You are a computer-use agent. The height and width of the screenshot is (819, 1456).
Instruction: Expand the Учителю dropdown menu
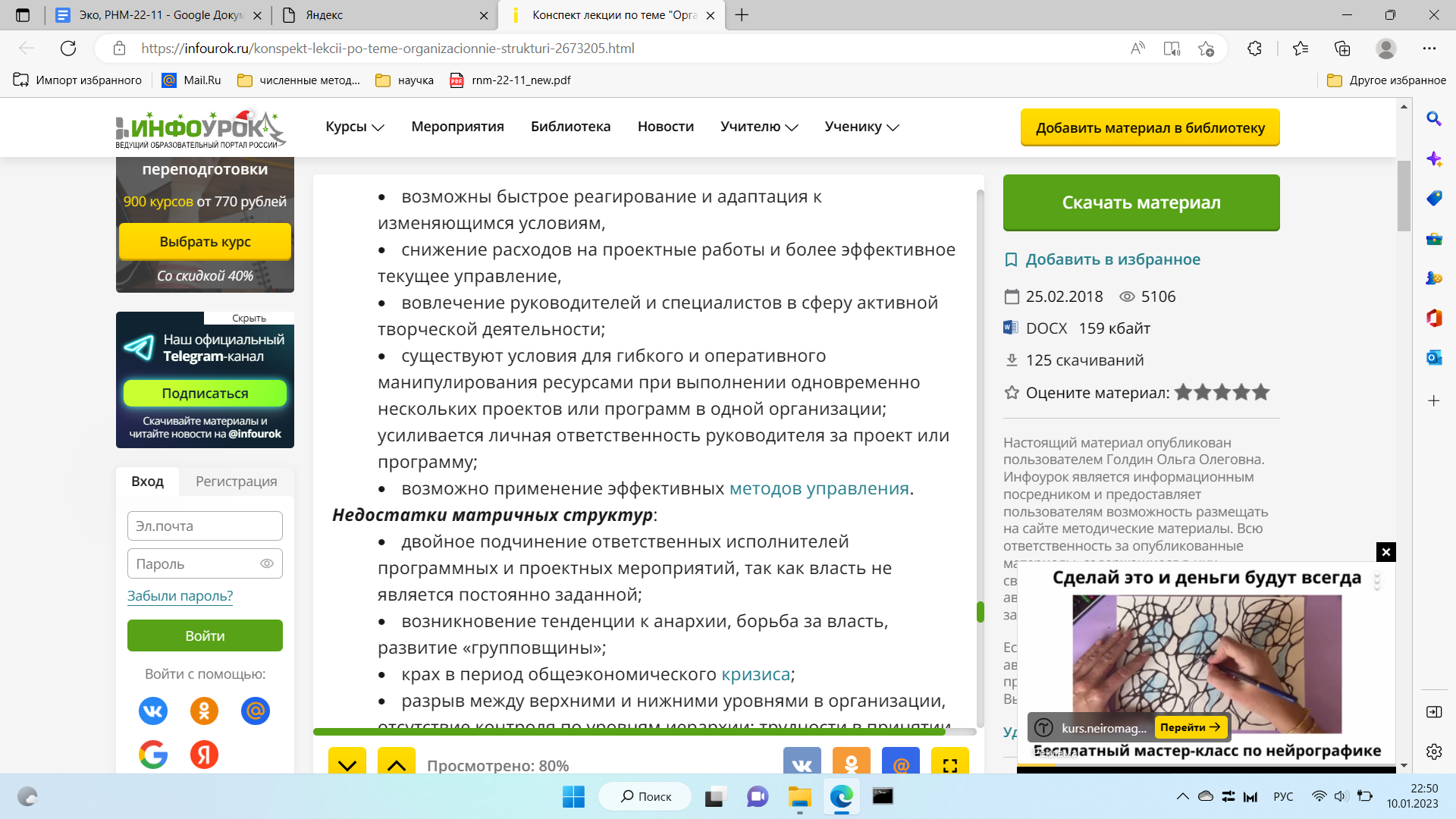pos(759,127)
